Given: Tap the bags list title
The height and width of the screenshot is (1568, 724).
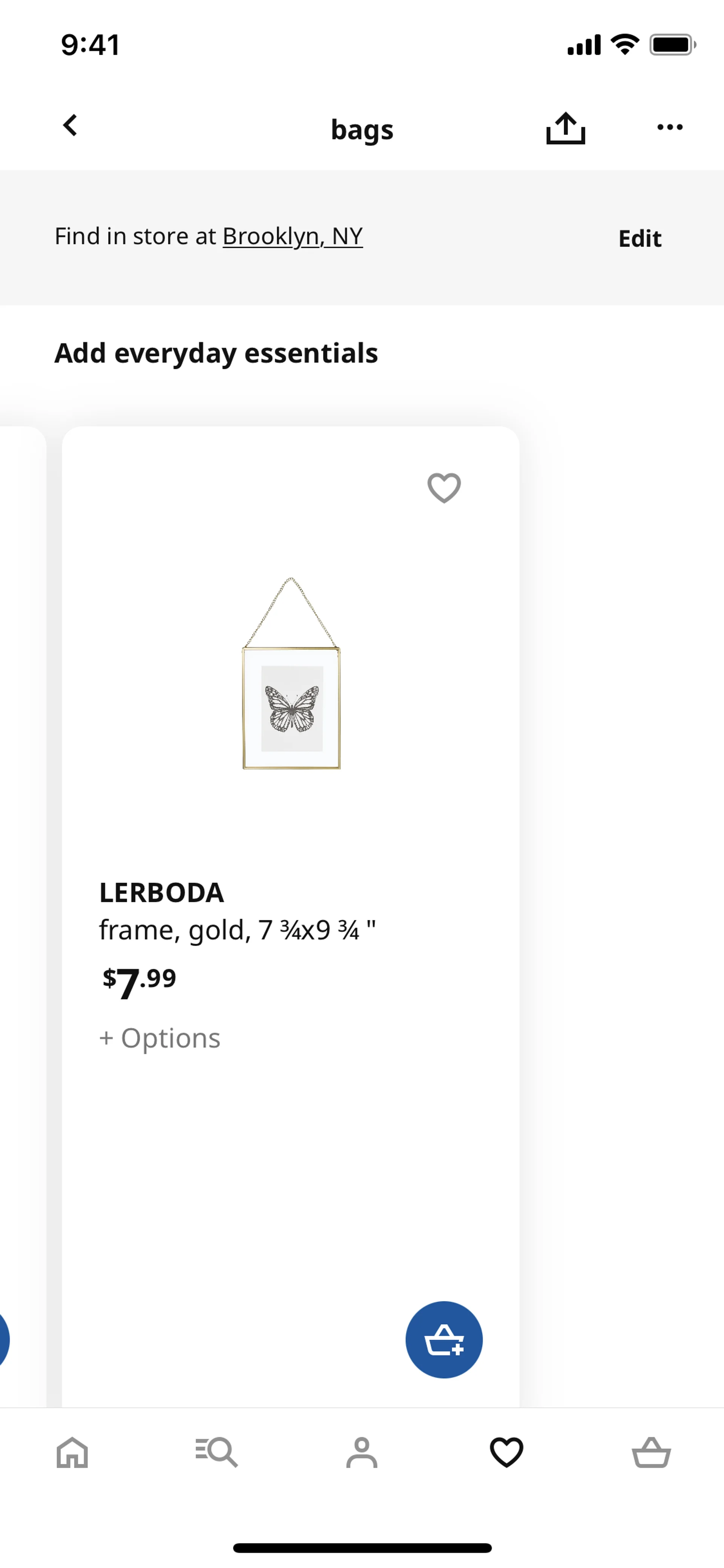Looking at the screenshot, I should [362, 130].
